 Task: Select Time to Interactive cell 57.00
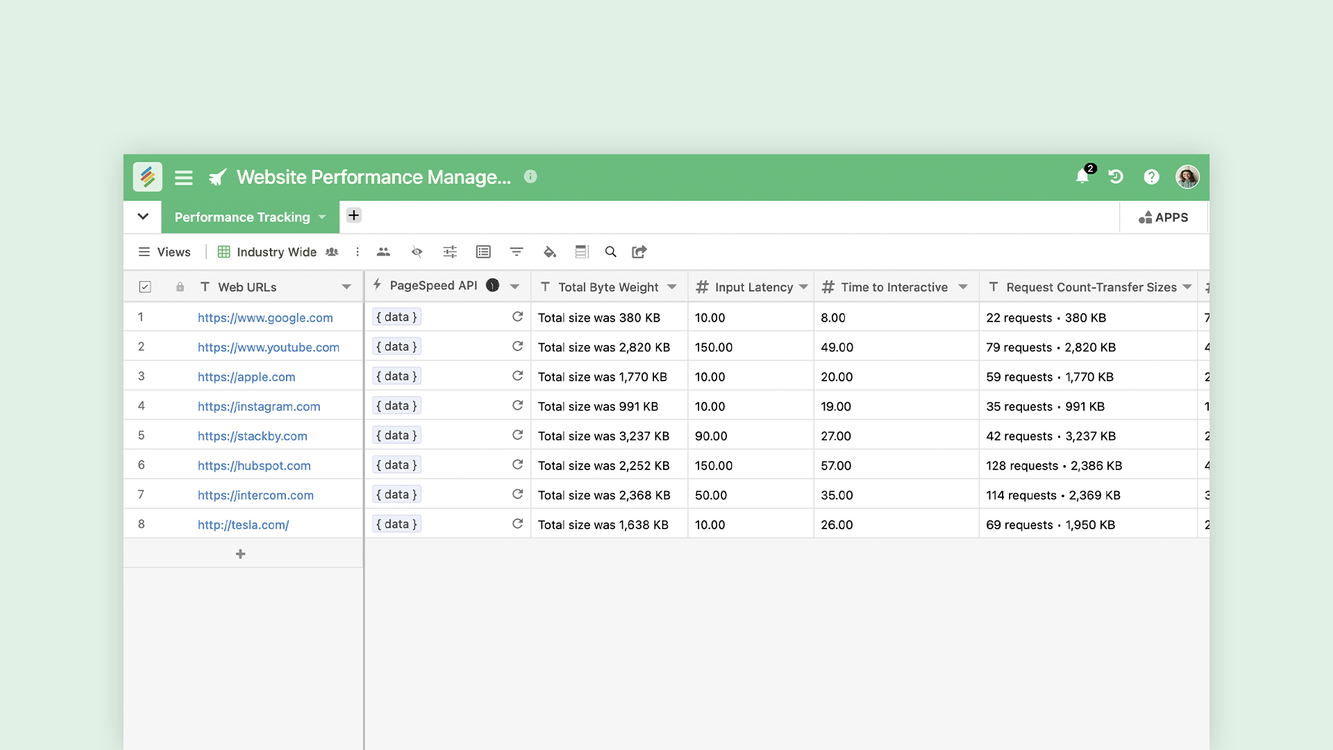click(x=896, y=465)
